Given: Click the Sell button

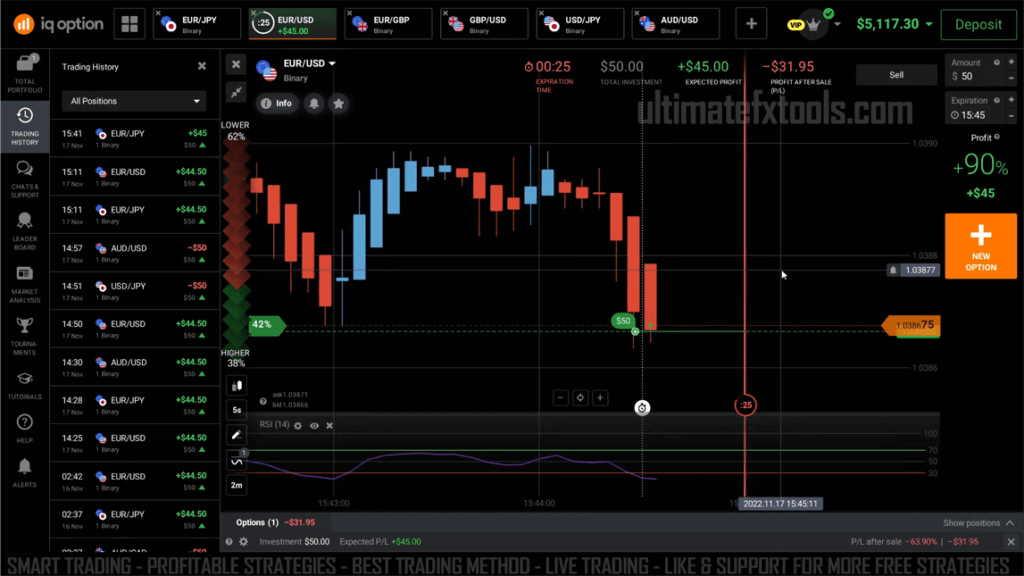Looking at the screenshot, I should click(x=895, y=74).
